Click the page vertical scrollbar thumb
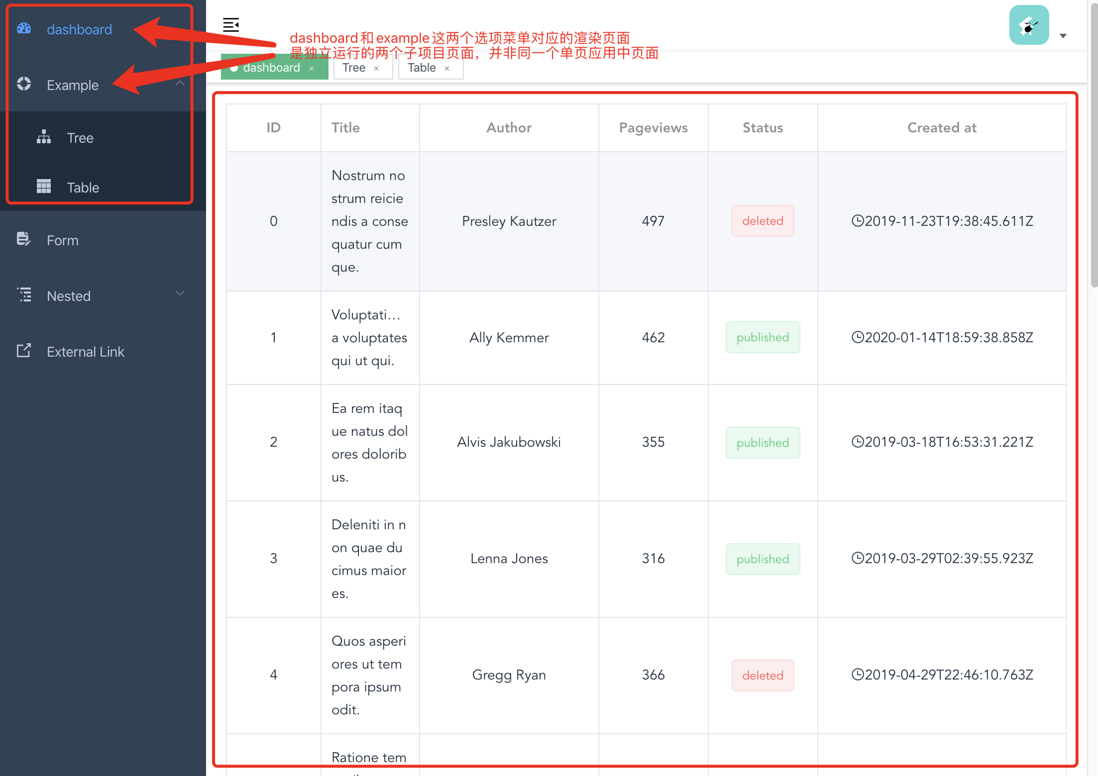This screenshot has height=776, width=1098. (1093, 144)
